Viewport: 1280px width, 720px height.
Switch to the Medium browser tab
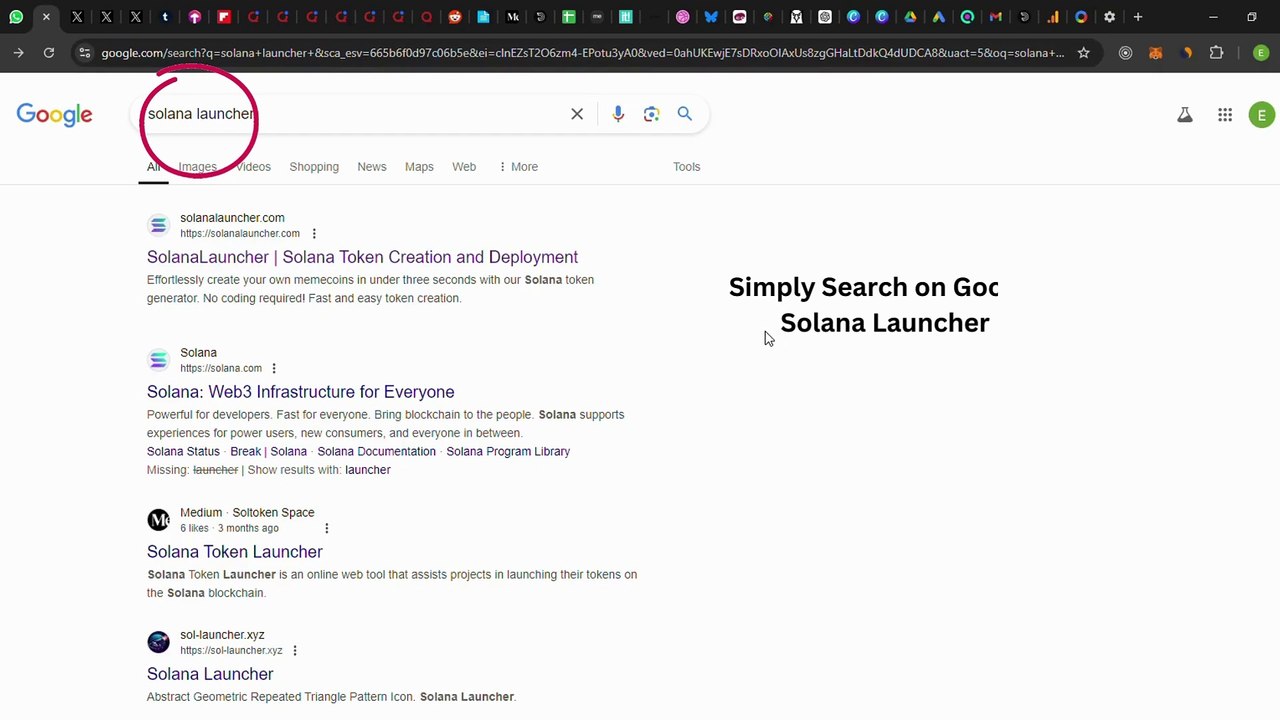point(513,17)
